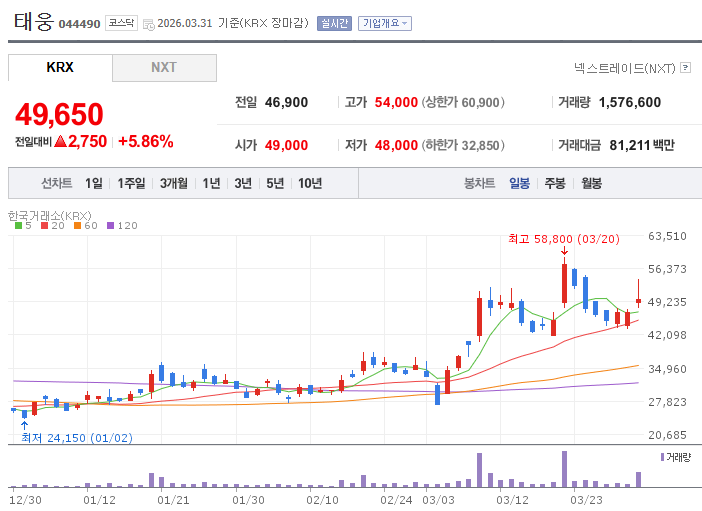The image size is (702, 511).
Task: Click the lower limit 하한가 32,850 text
Action: [x=463, y=145]
